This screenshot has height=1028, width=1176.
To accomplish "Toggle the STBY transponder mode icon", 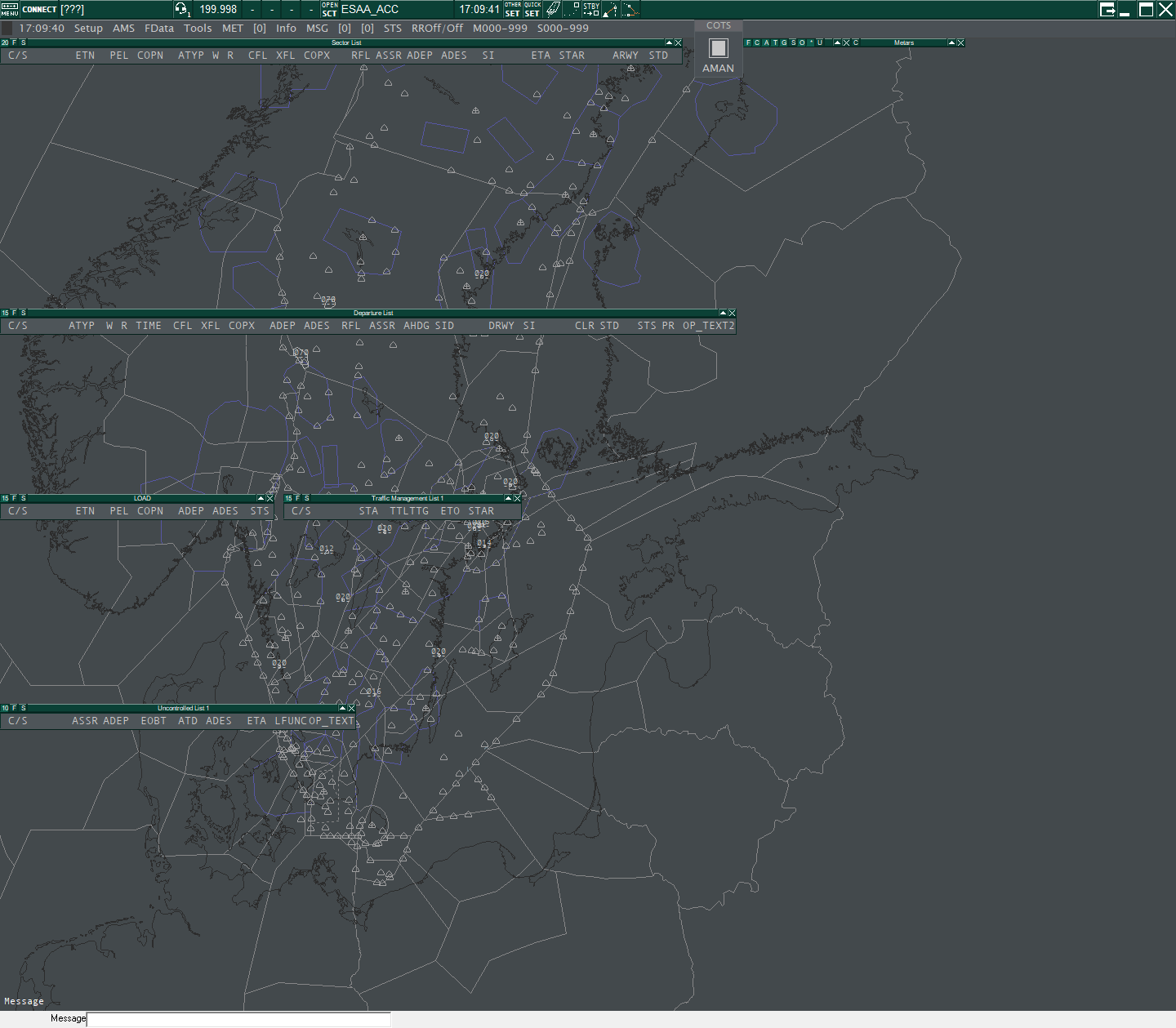I will point(591,9).
